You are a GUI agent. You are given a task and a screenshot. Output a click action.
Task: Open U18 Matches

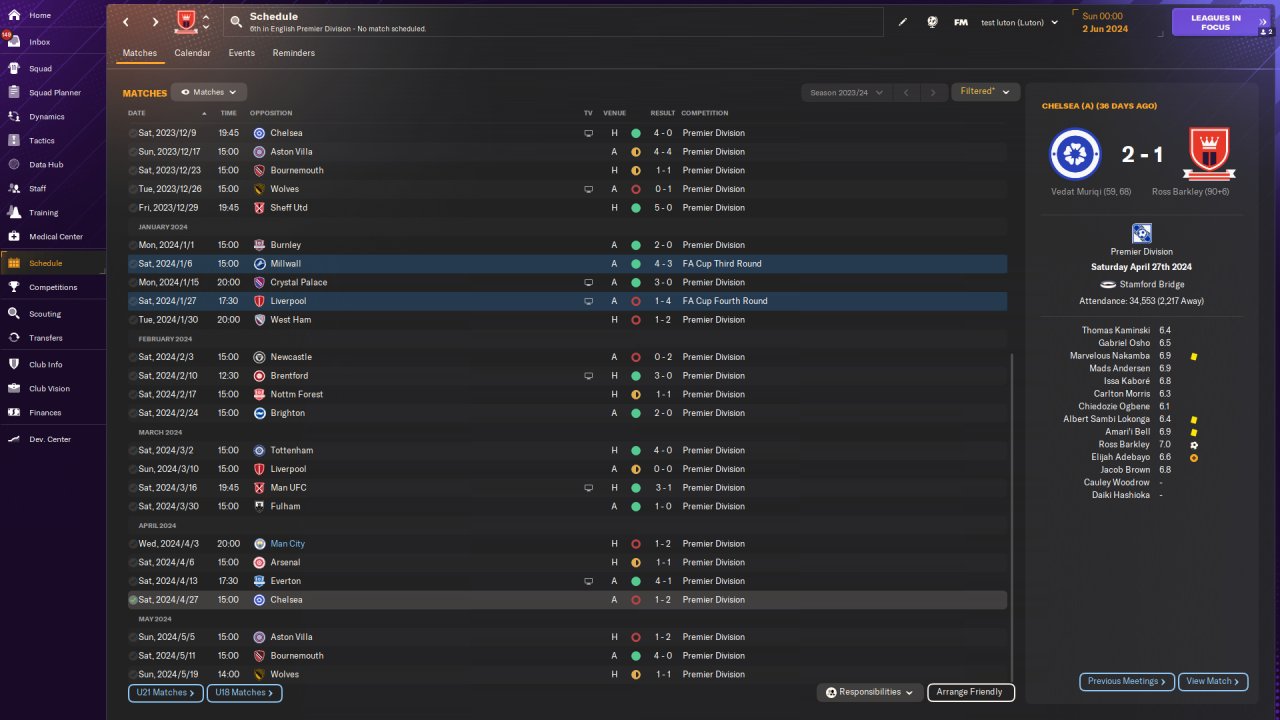click(x=244, y=692)
